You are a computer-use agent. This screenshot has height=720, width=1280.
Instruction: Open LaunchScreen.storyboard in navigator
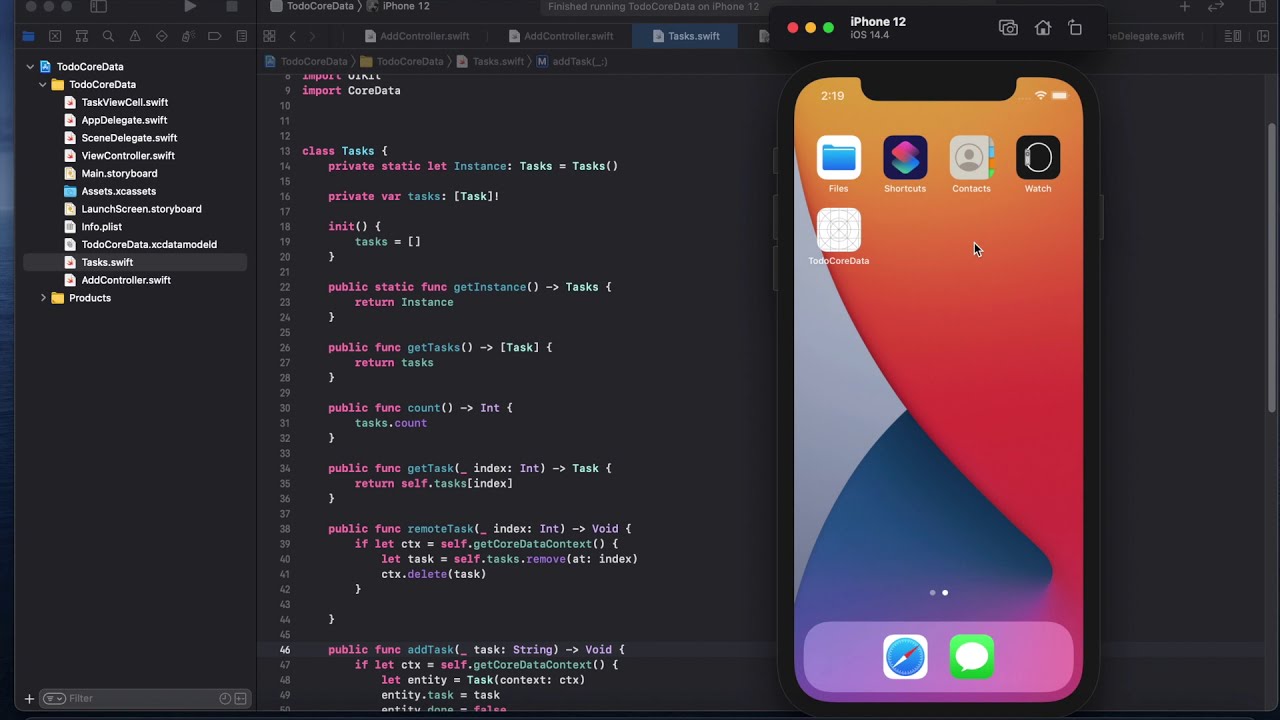pos(141,209)
